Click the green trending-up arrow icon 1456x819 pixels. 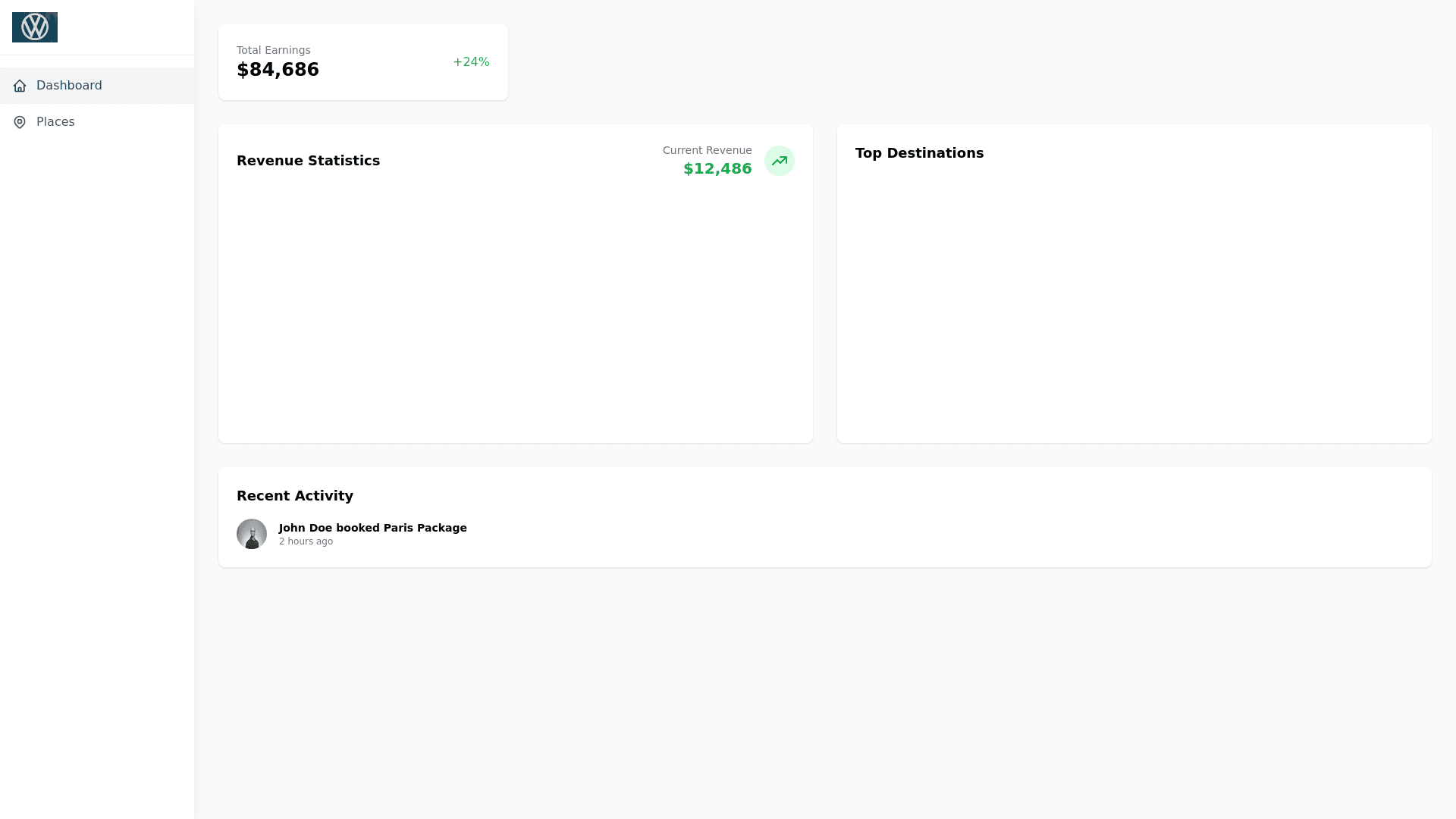(x=779, y=161)
